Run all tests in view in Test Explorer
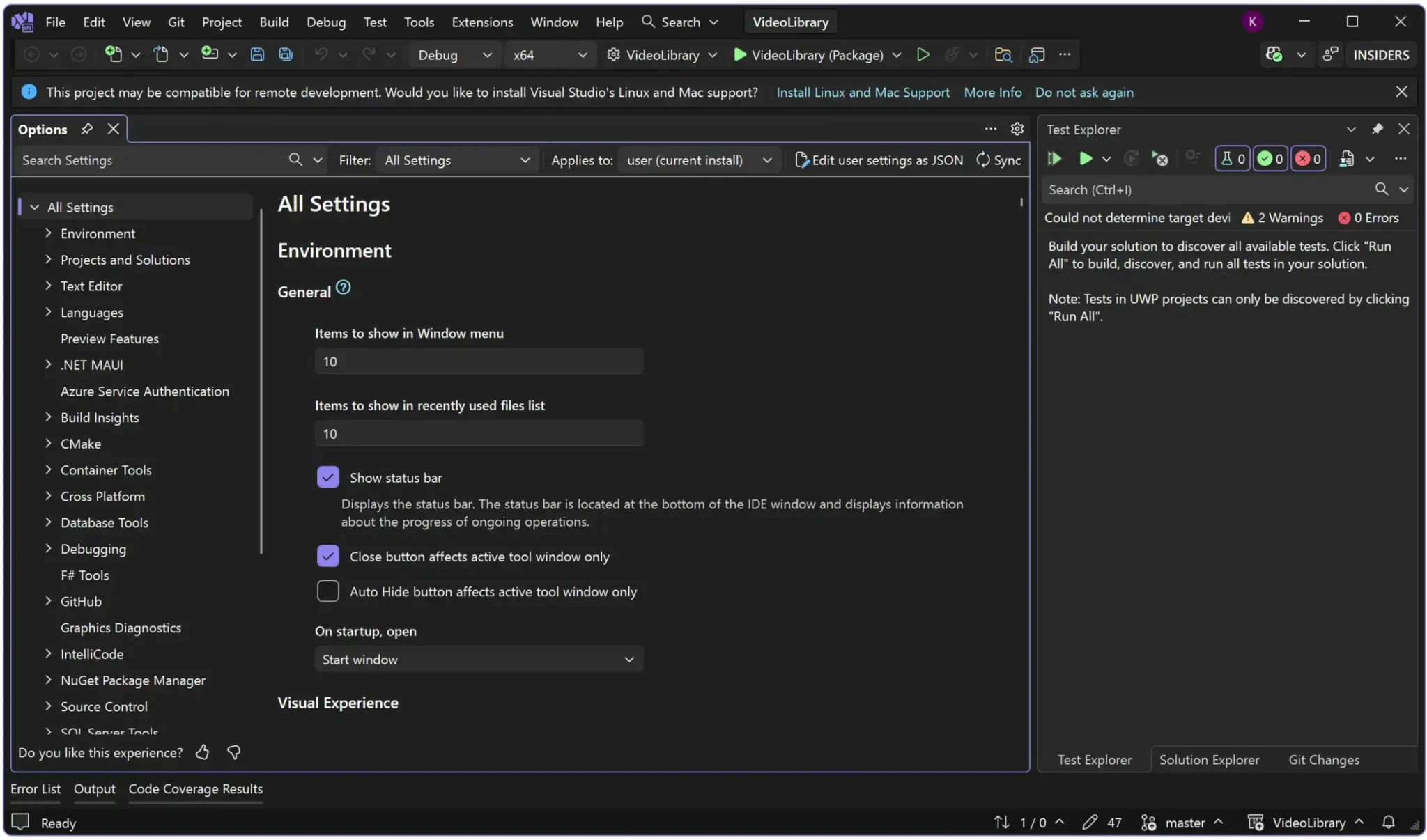Image resolution: width=1427 pixels, height=840 pixels. coord(1054,159)
